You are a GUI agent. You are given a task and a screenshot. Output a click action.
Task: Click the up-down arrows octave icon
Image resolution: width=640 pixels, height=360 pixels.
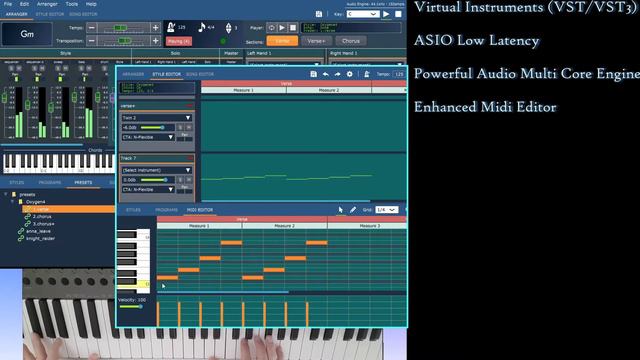[229, 28]
